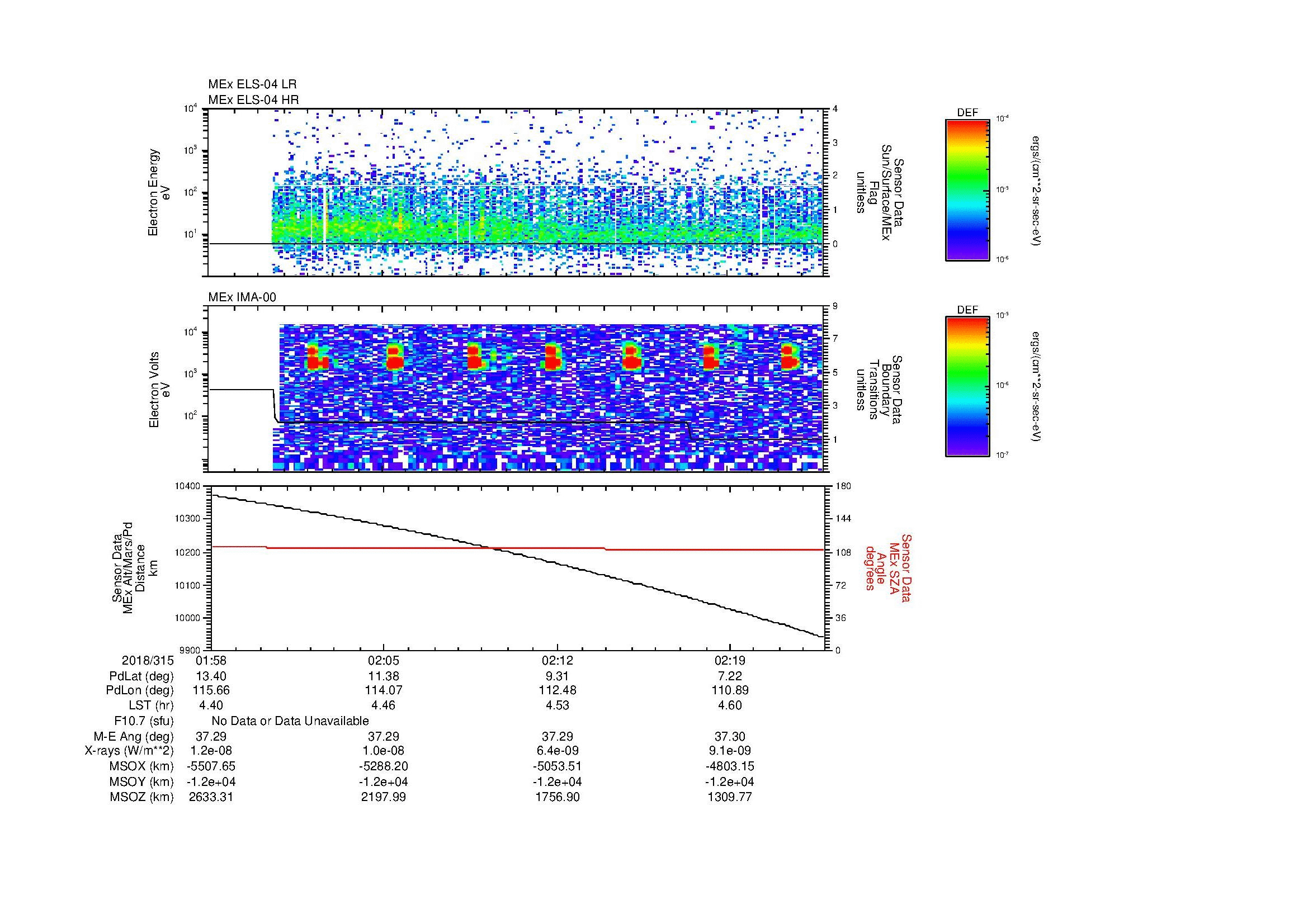Click the '02:05' time tick label
Screen dimensions: 1308x924
point(384,661)
